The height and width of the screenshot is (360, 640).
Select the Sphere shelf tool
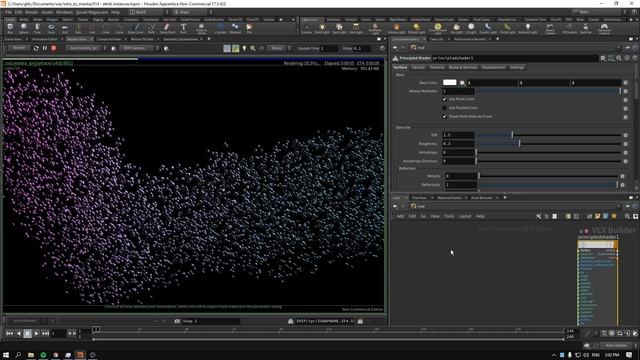tap(24, 28)
